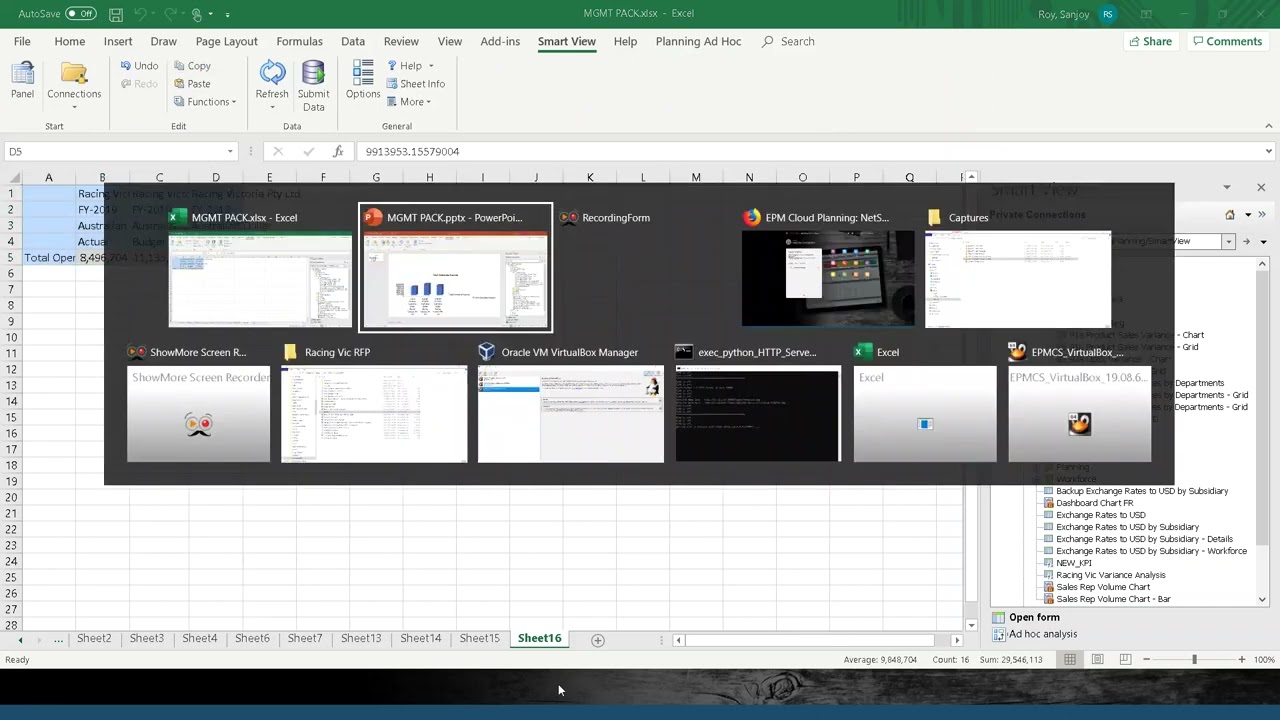This screenshot has height=720, width=1280.
Task: Select Racing Vic Variance Analysis form
Action: coord(1110,575)
